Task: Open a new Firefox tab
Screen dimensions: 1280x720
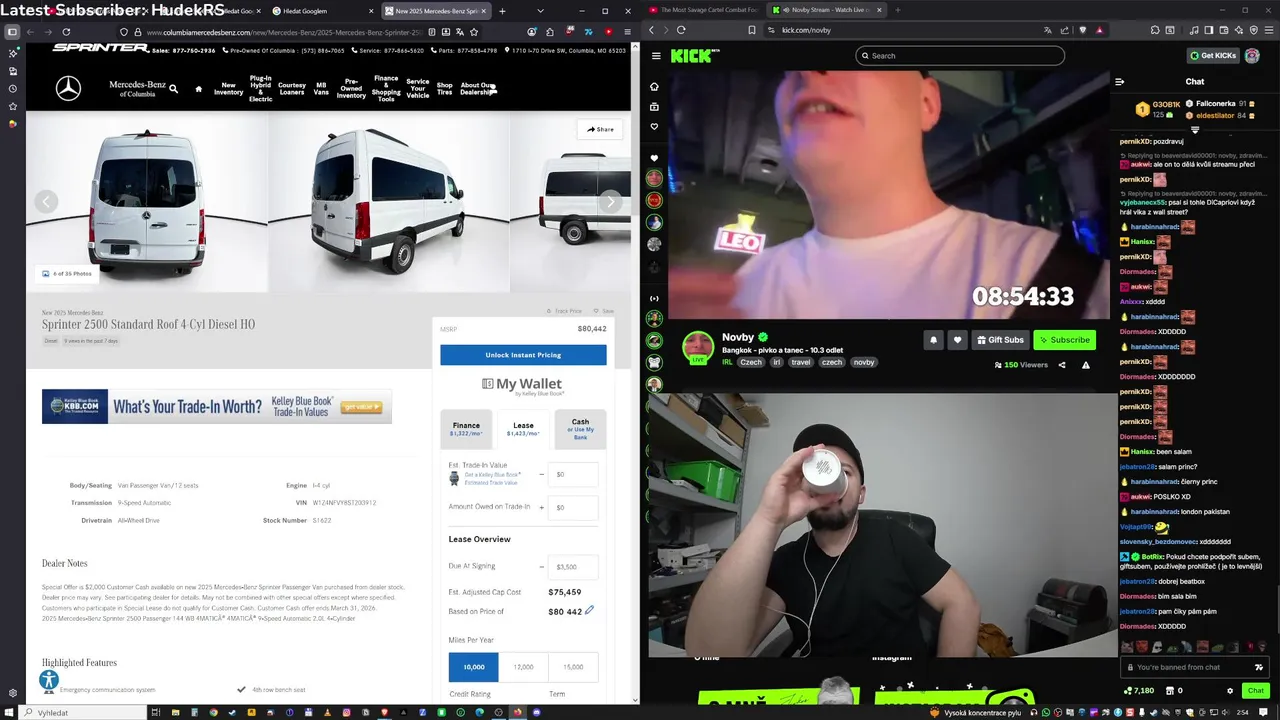Action: click(x=502, y=11)
